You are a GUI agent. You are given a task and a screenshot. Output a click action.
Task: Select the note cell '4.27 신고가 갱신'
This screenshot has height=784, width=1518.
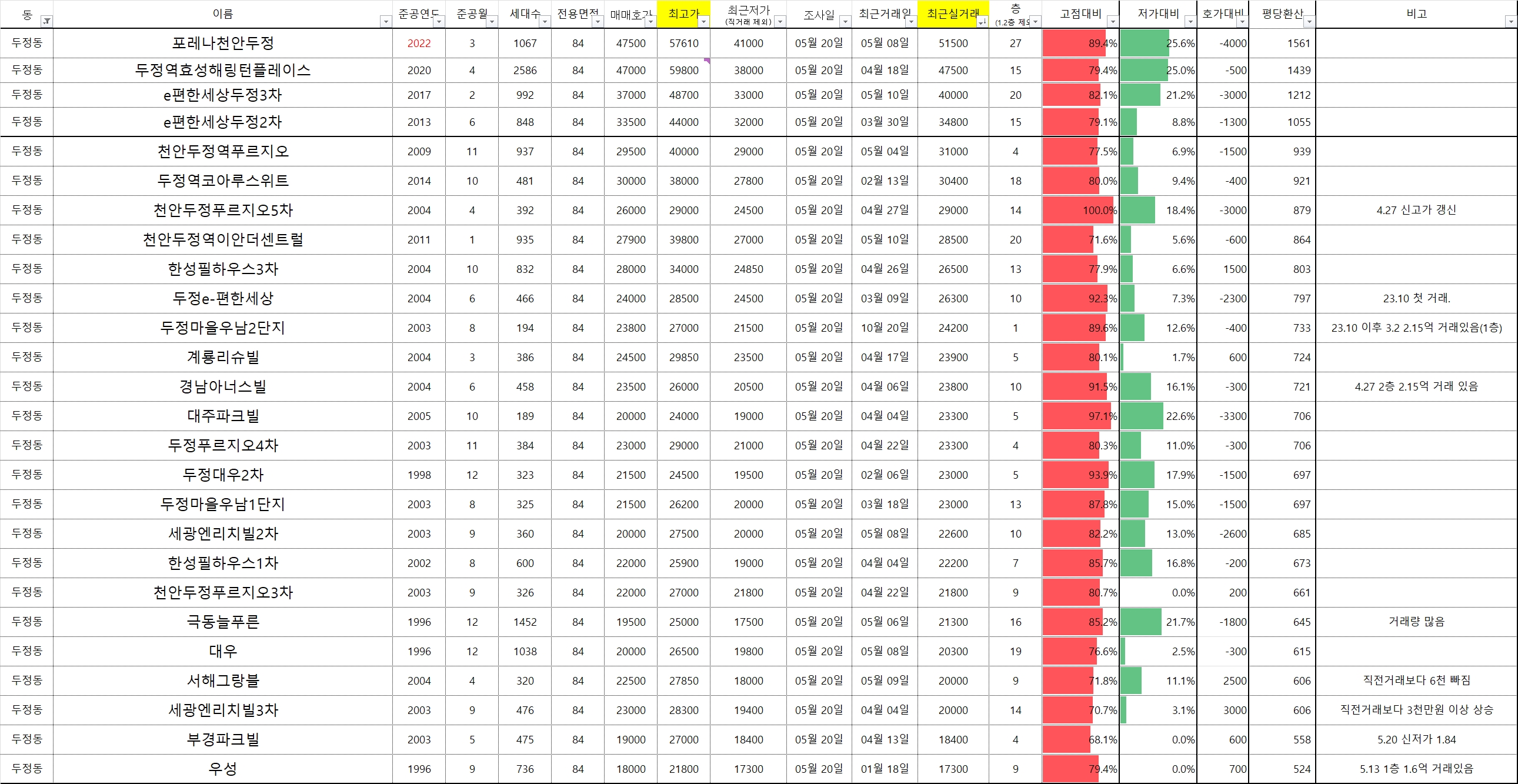[x=1416, y=211]
